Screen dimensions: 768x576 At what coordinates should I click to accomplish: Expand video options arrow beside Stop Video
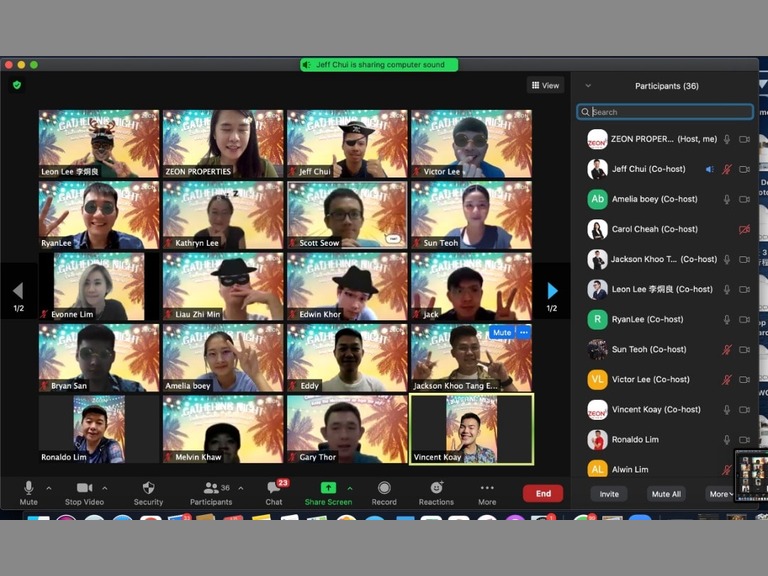(105, 488)
